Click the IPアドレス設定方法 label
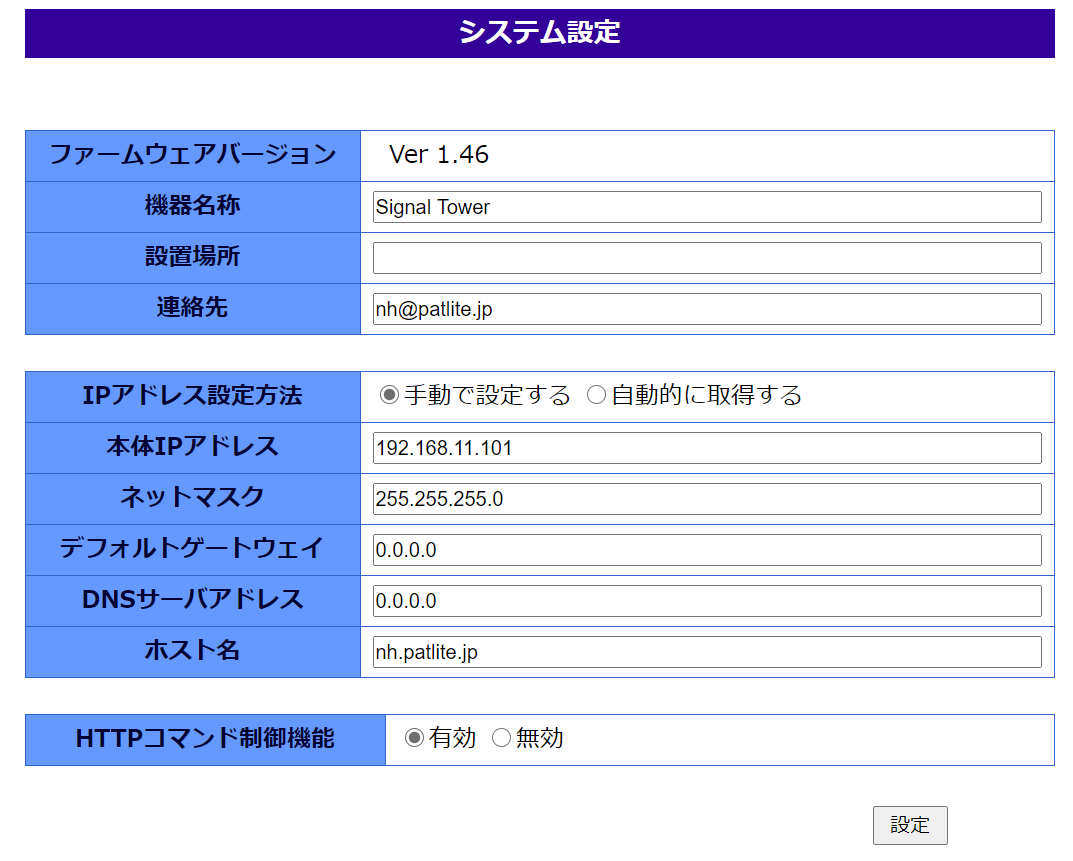 193,396
